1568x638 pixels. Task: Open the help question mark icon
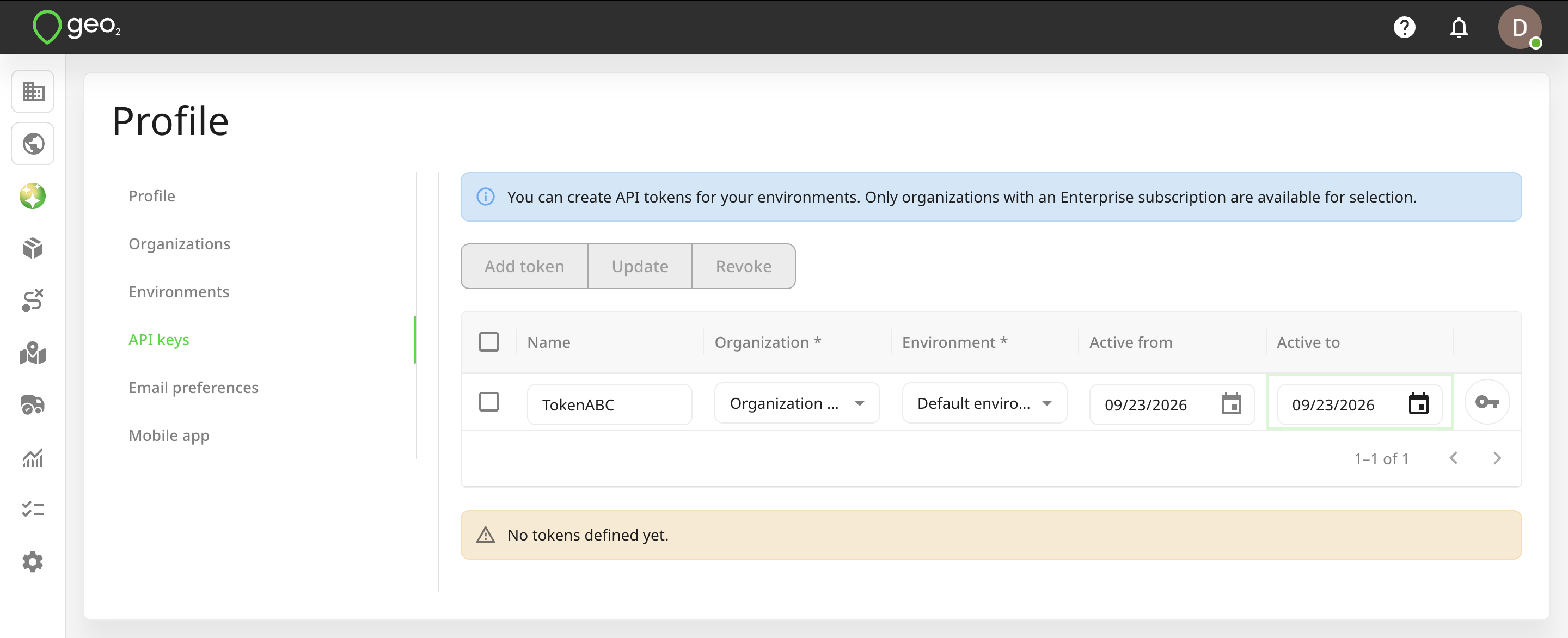[x=1404, y=27]
